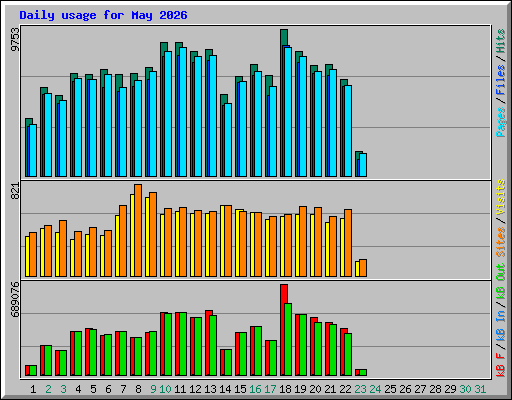Click the Sites legend label
This screenshot has height=400, width=512.
tap(501, 242)
